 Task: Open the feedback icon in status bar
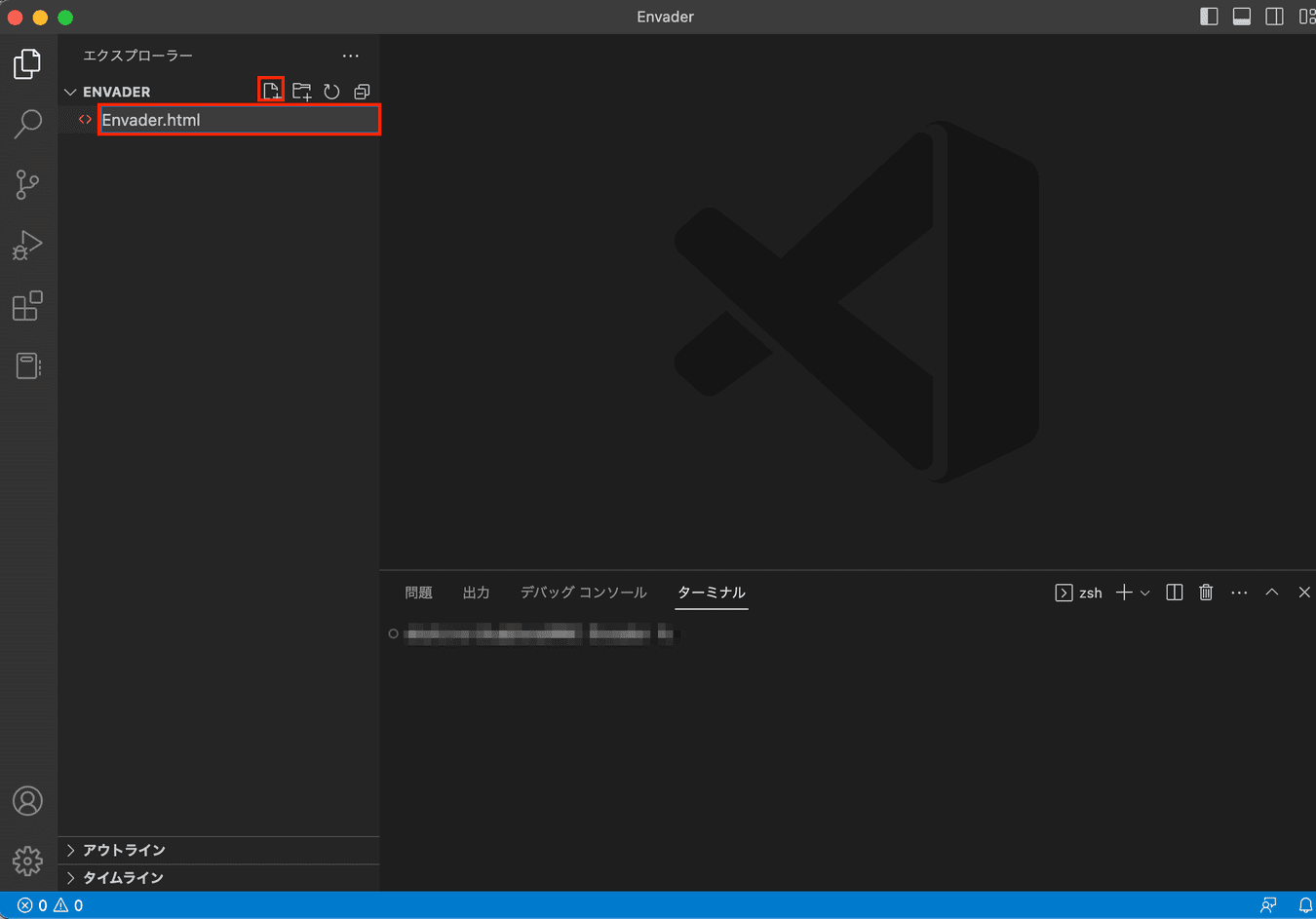1268,905
